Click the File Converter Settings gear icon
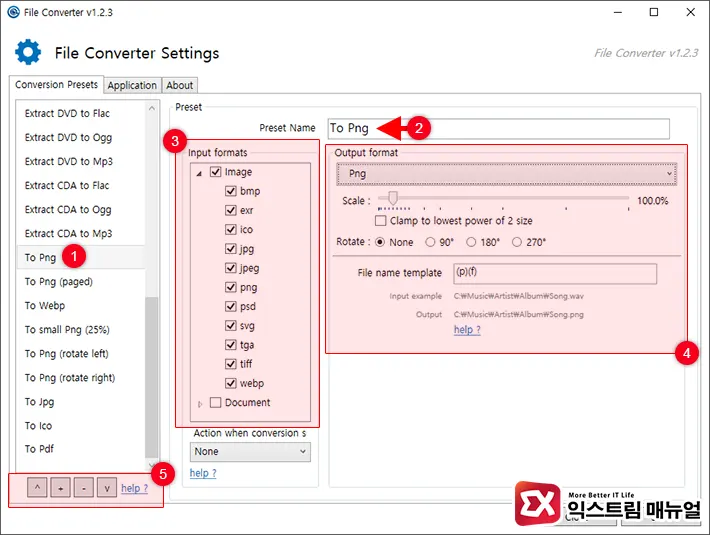Viewport: 710px width, 535px height. click(x=28, y=53)
